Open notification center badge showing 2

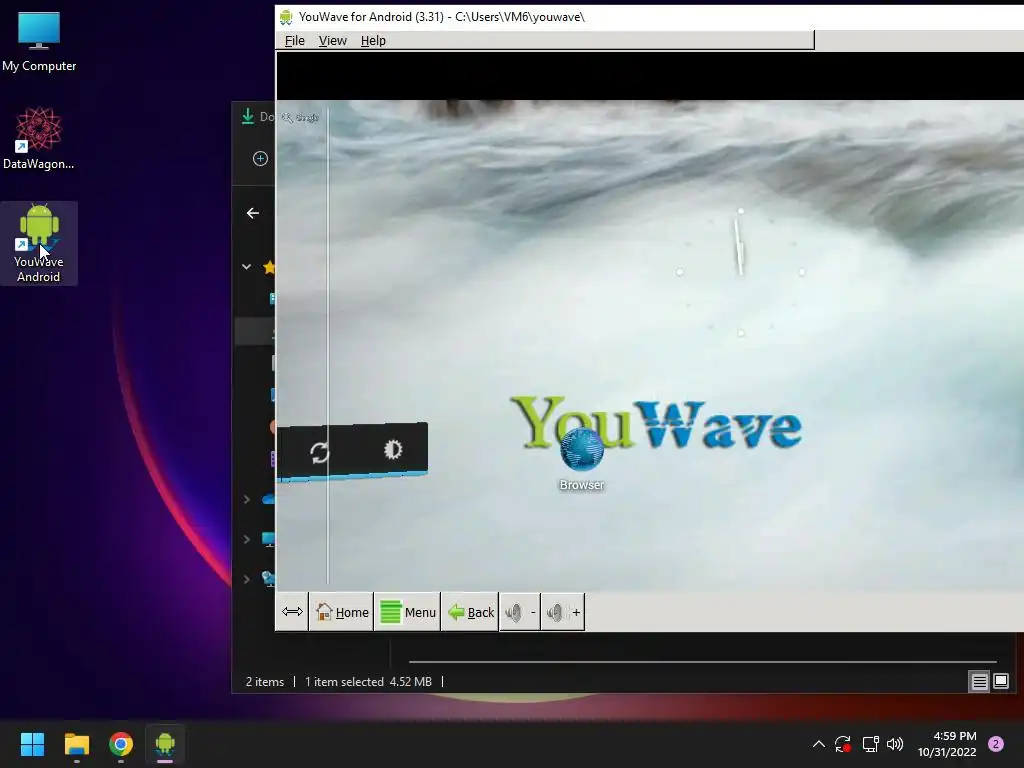click(x=996, y=744)
